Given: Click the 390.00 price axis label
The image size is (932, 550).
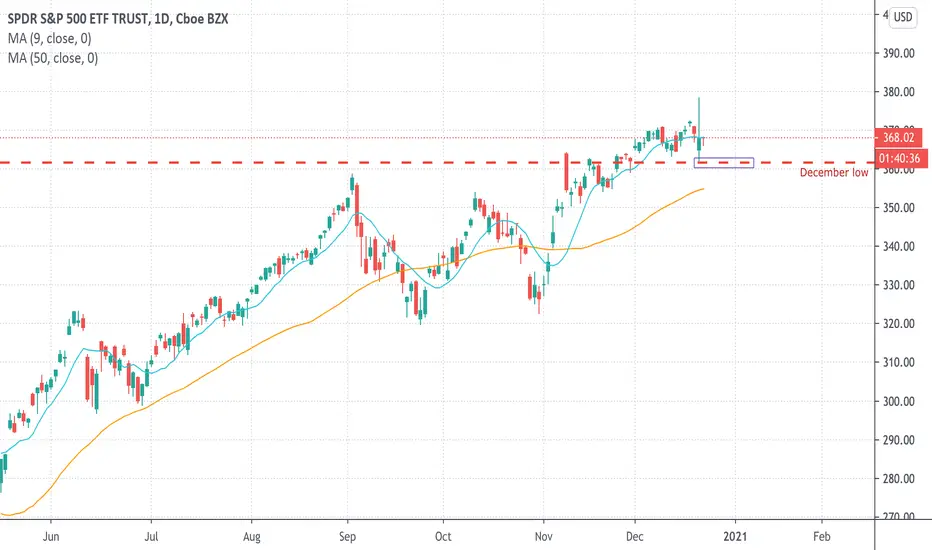Looking at the screenshot, I should tap(898, 53).
